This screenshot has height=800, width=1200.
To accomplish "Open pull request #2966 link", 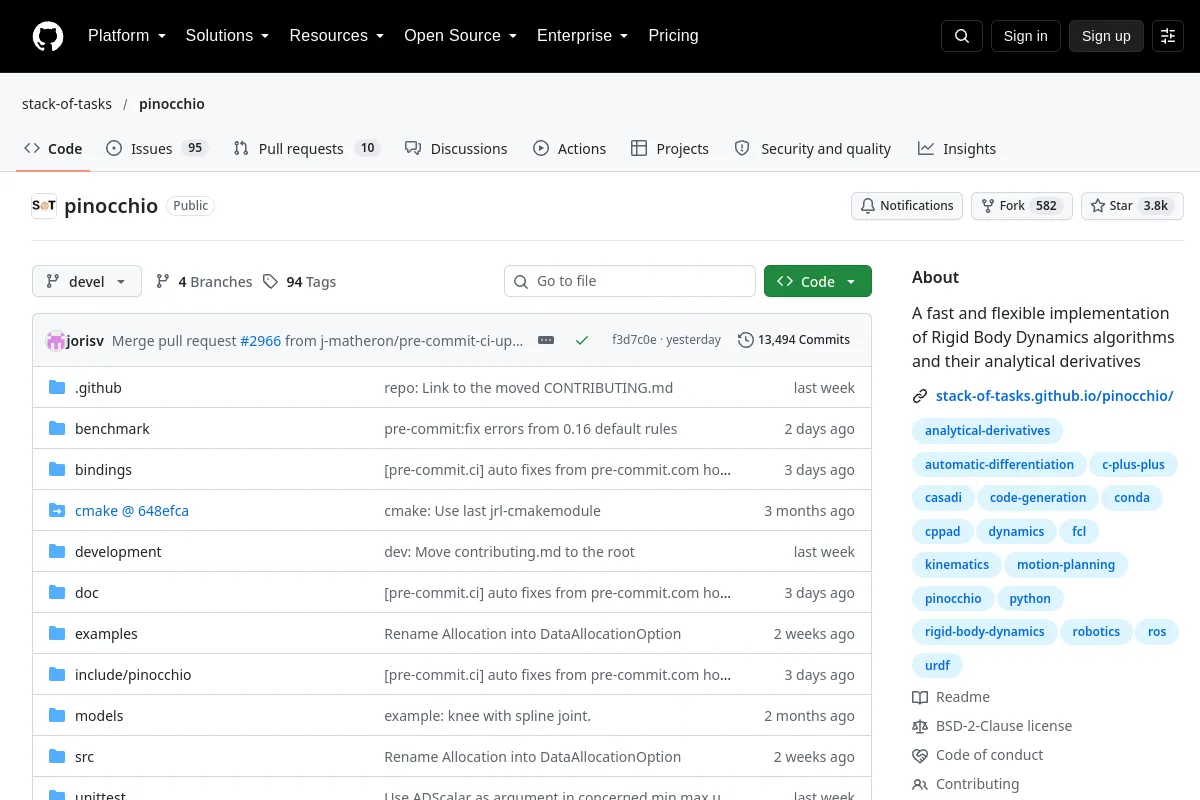I will click(261, 340).
